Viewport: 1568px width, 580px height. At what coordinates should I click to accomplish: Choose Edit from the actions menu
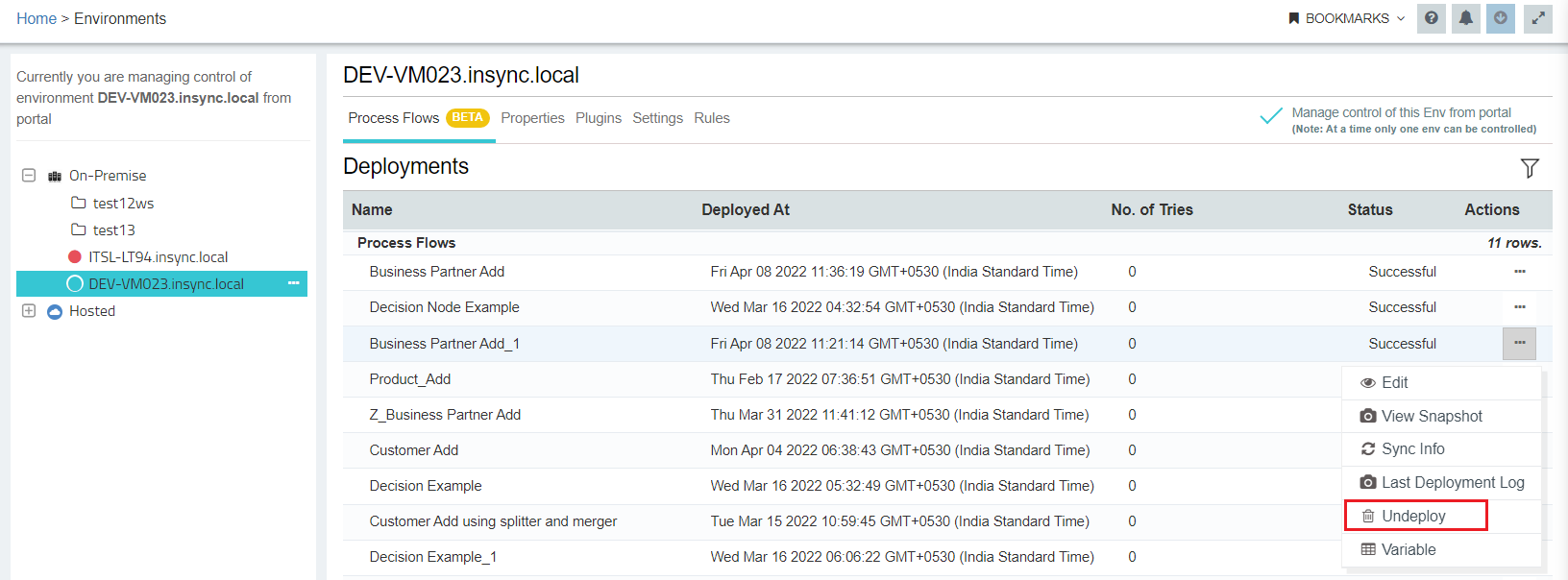tap(1441, 382)
